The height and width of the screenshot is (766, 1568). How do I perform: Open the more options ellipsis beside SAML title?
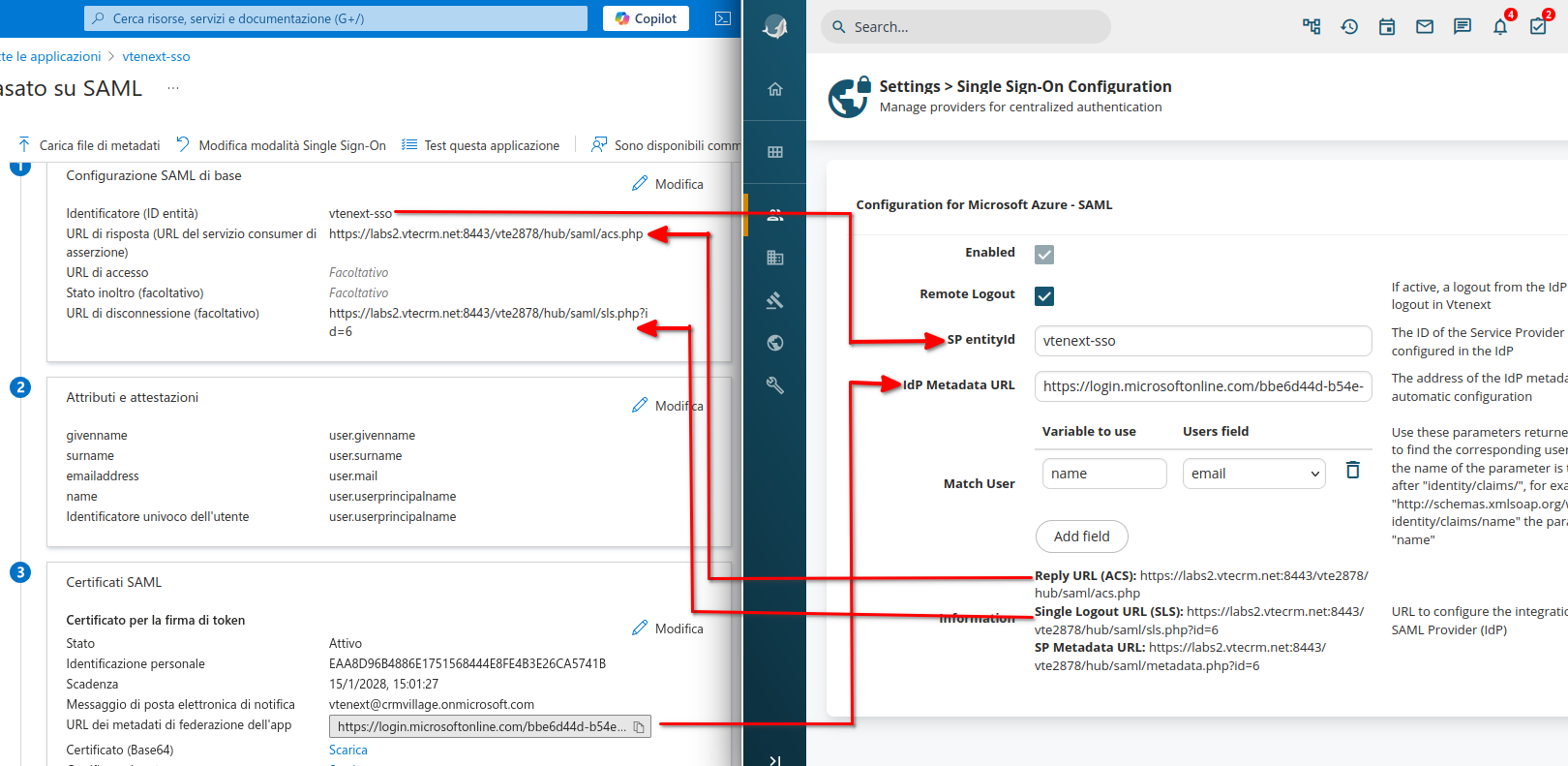173,88
